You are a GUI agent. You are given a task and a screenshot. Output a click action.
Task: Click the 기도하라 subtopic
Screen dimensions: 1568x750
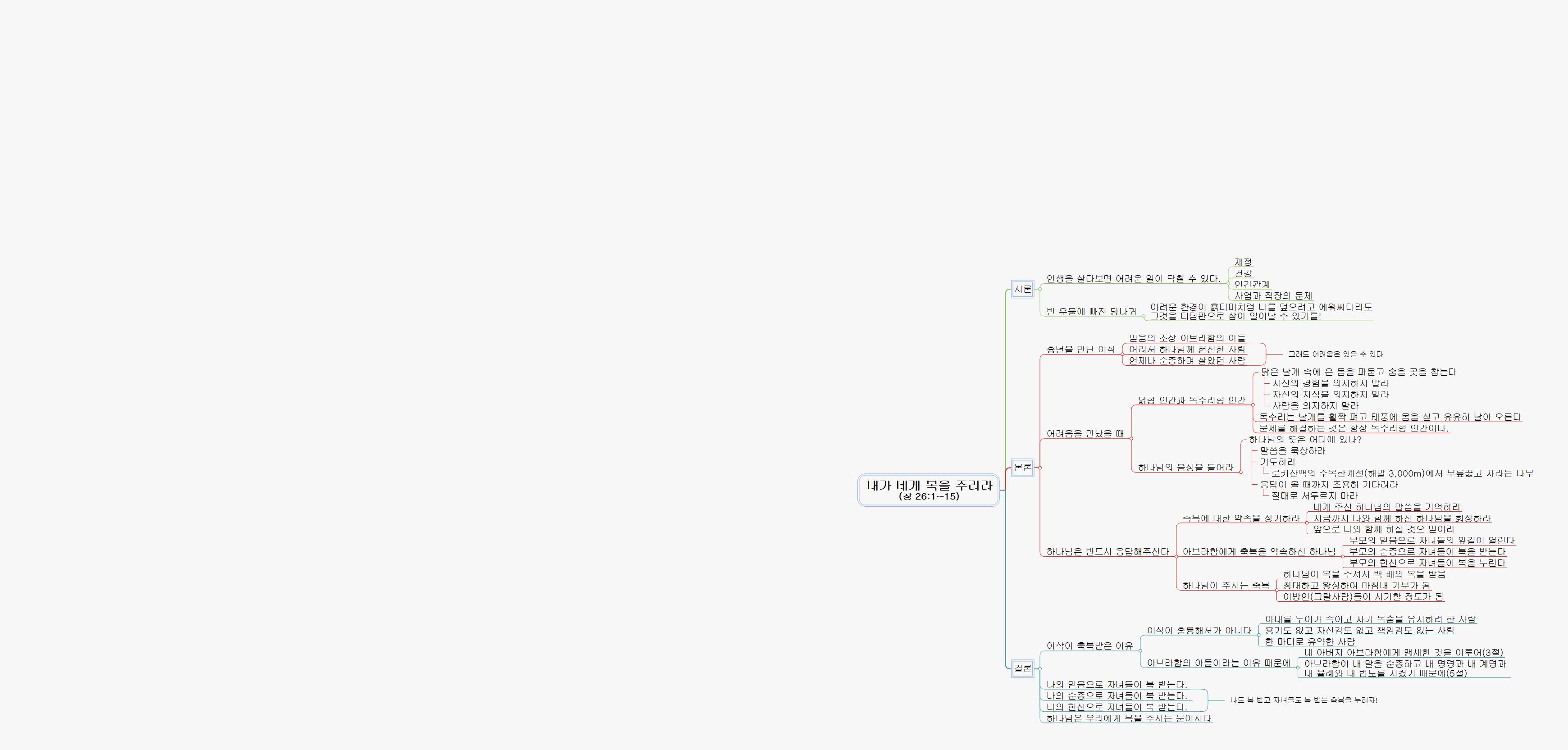[1278, 462]
